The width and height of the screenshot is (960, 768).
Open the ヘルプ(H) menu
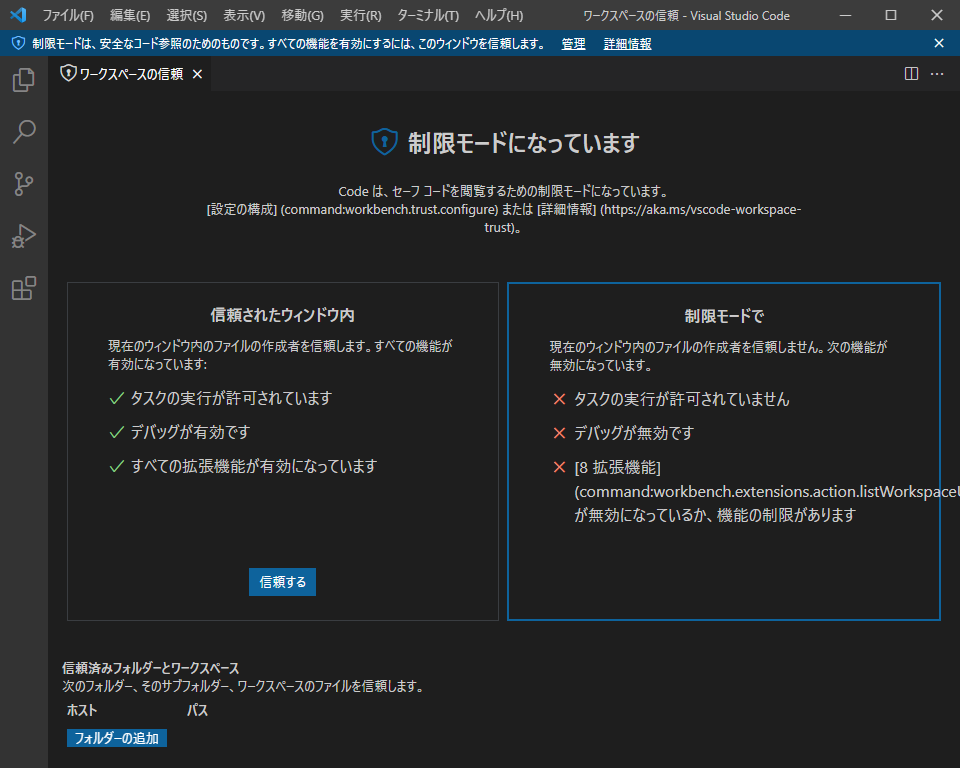[x=499, y=15]
